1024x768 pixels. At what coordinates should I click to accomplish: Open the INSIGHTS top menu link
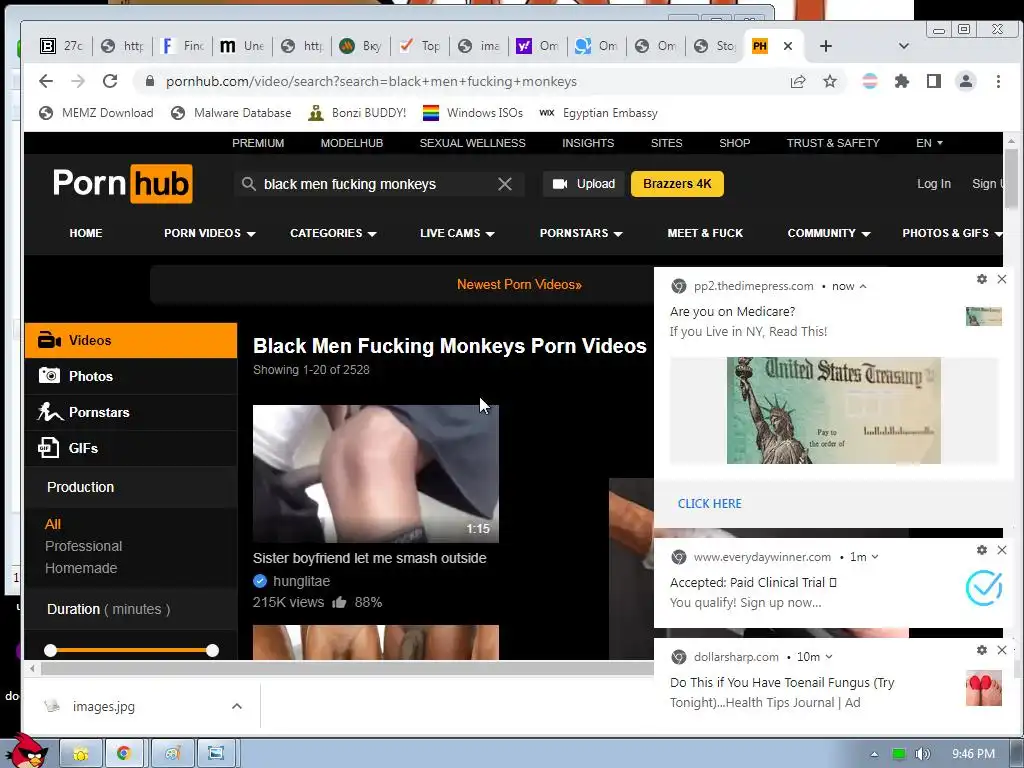click(x=588, y=143)
